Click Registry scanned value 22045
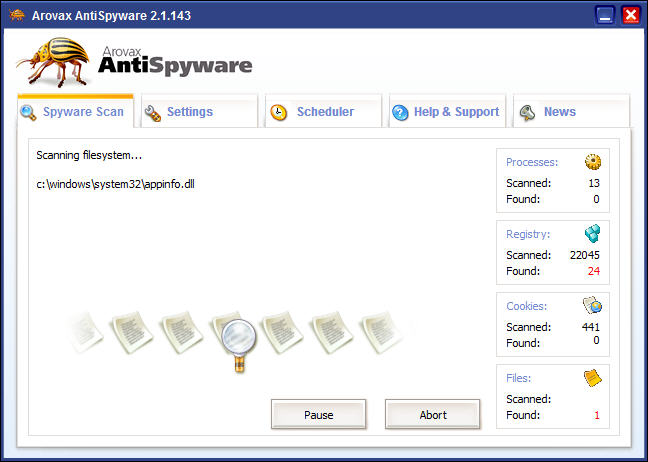This screenshot has height=462, width=648. (x=584, y=255)
